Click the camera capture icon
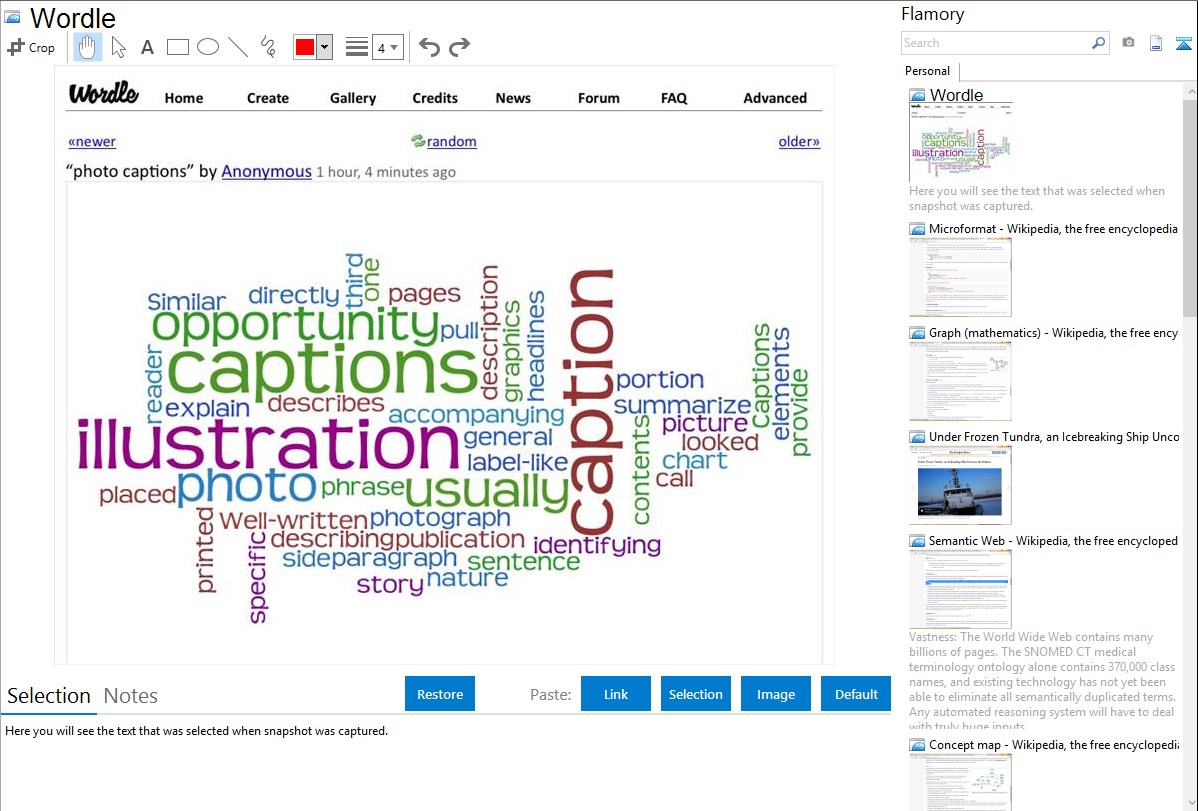1198x811 pixels. click(1128, 43)
